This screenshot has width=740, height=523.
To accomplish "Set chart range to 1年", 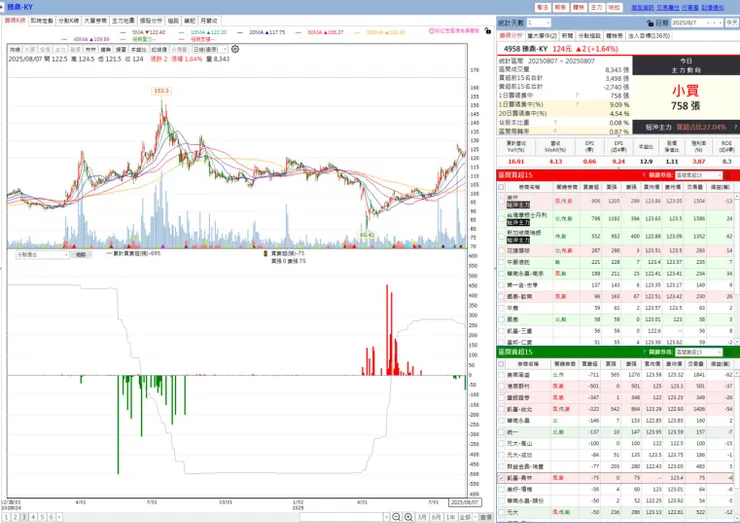I will (x=451, y=517).
